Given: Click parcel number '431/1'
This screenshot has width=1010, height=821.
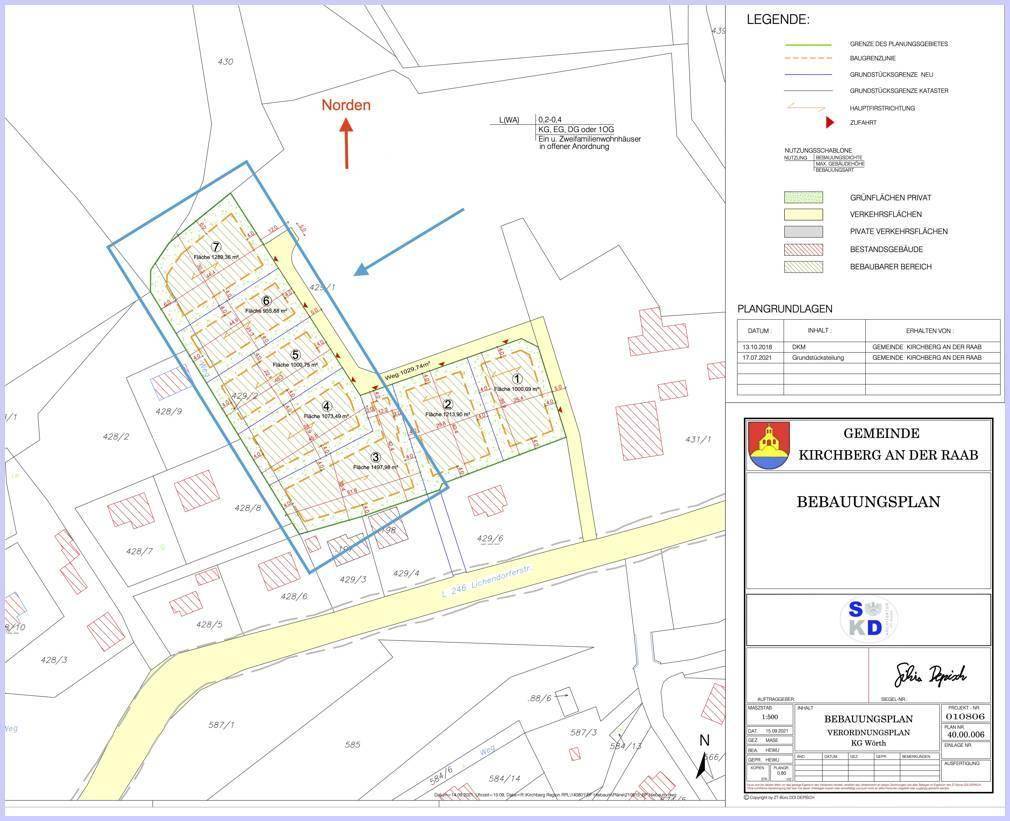Looking at the screenshot, I should pos(698,440).
